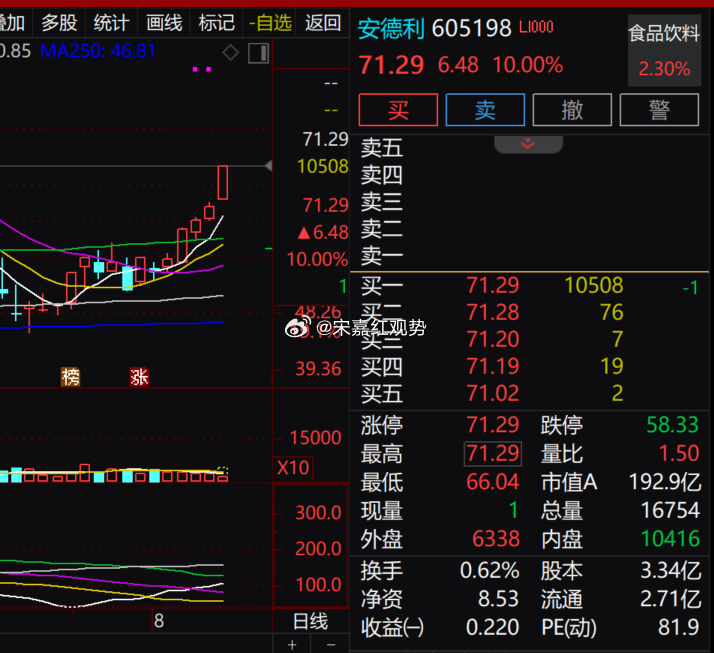
Task: Click 涨停 limit-up price 71.29
Action: click(493, 425)
